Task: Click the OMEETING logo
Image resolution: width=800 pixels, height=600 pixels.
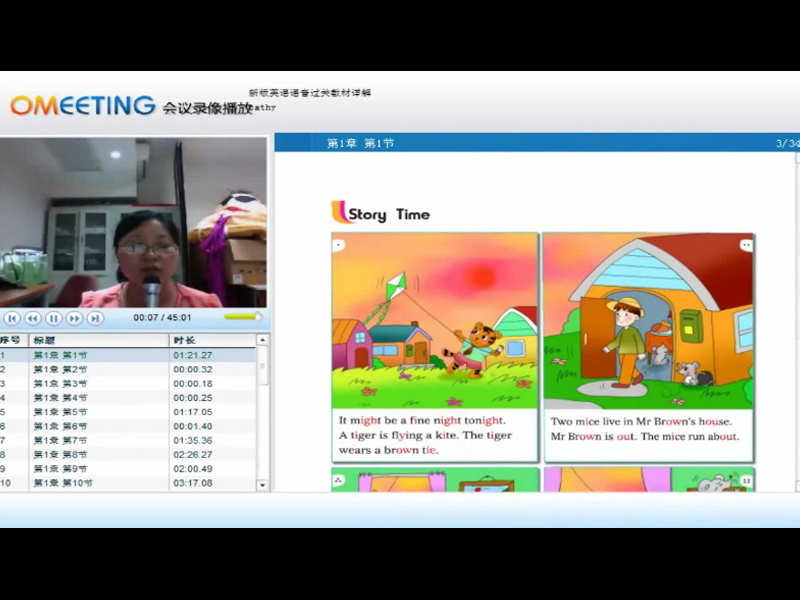Action: pos(83,105)
